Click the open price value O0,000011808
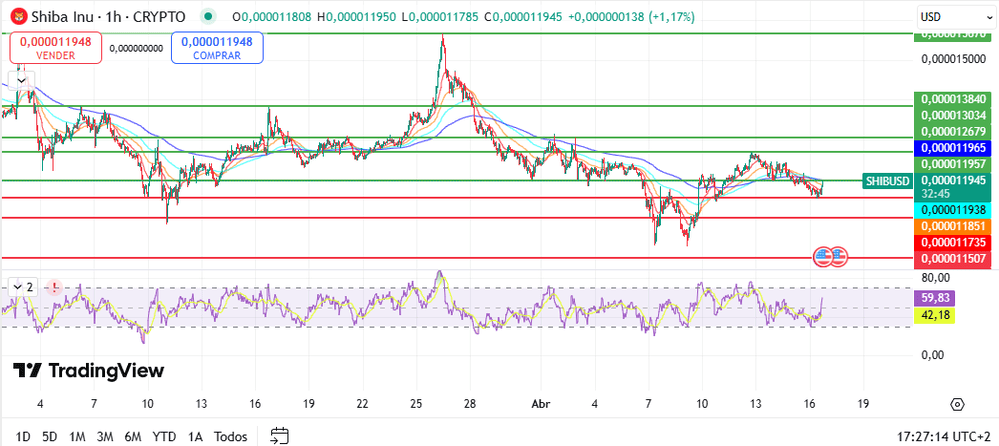The image size is (999, 446). [x=272, y=17]
